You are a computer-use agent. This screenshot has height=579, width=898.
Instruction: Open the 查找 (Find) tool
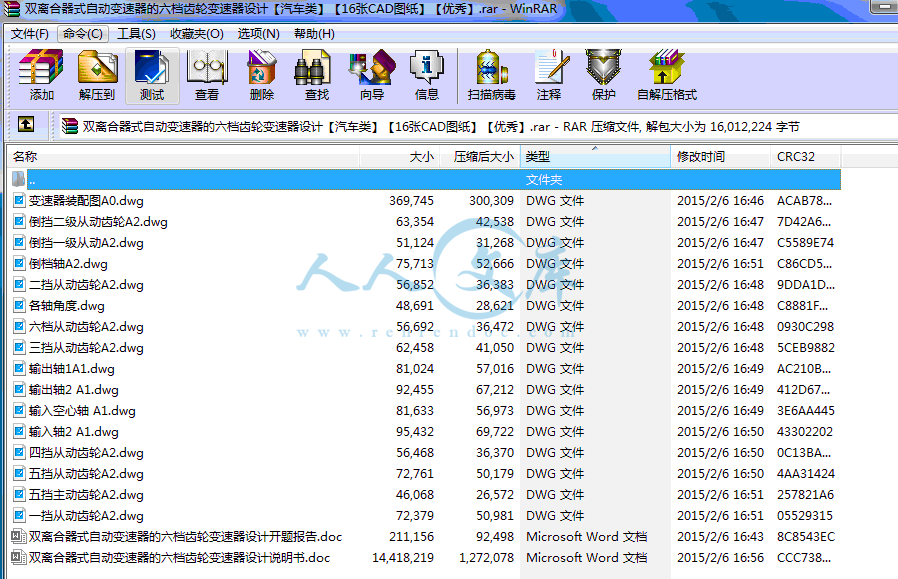pos(317,76)
